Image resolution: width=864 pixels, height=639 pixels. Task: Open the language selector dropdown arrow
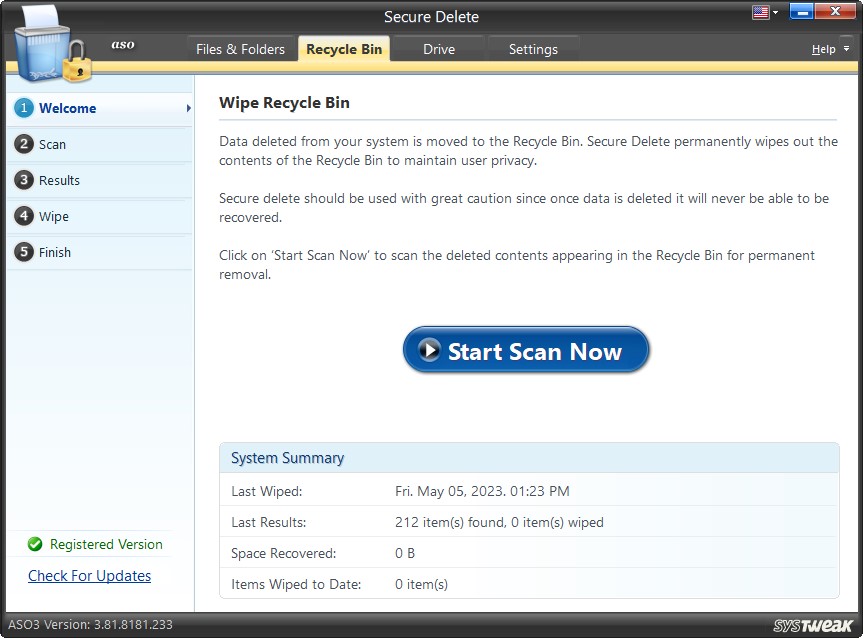[775, 12]
